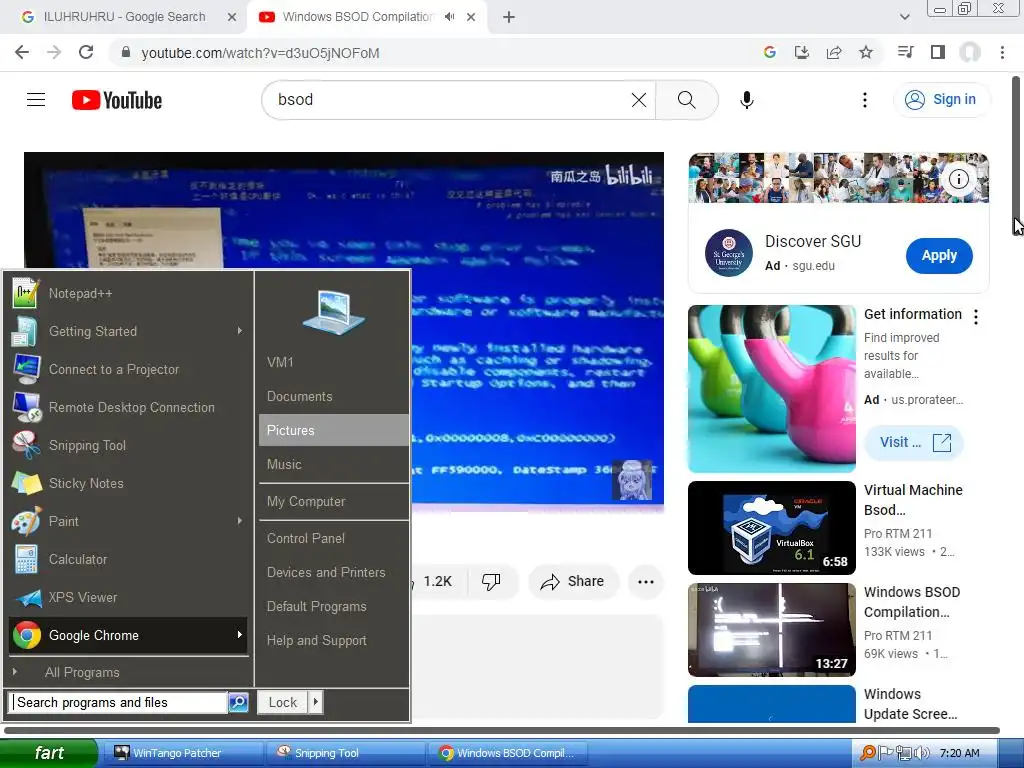Bookmark this page with star icon
1024x768 pixels.
click(x=866, y=52)
